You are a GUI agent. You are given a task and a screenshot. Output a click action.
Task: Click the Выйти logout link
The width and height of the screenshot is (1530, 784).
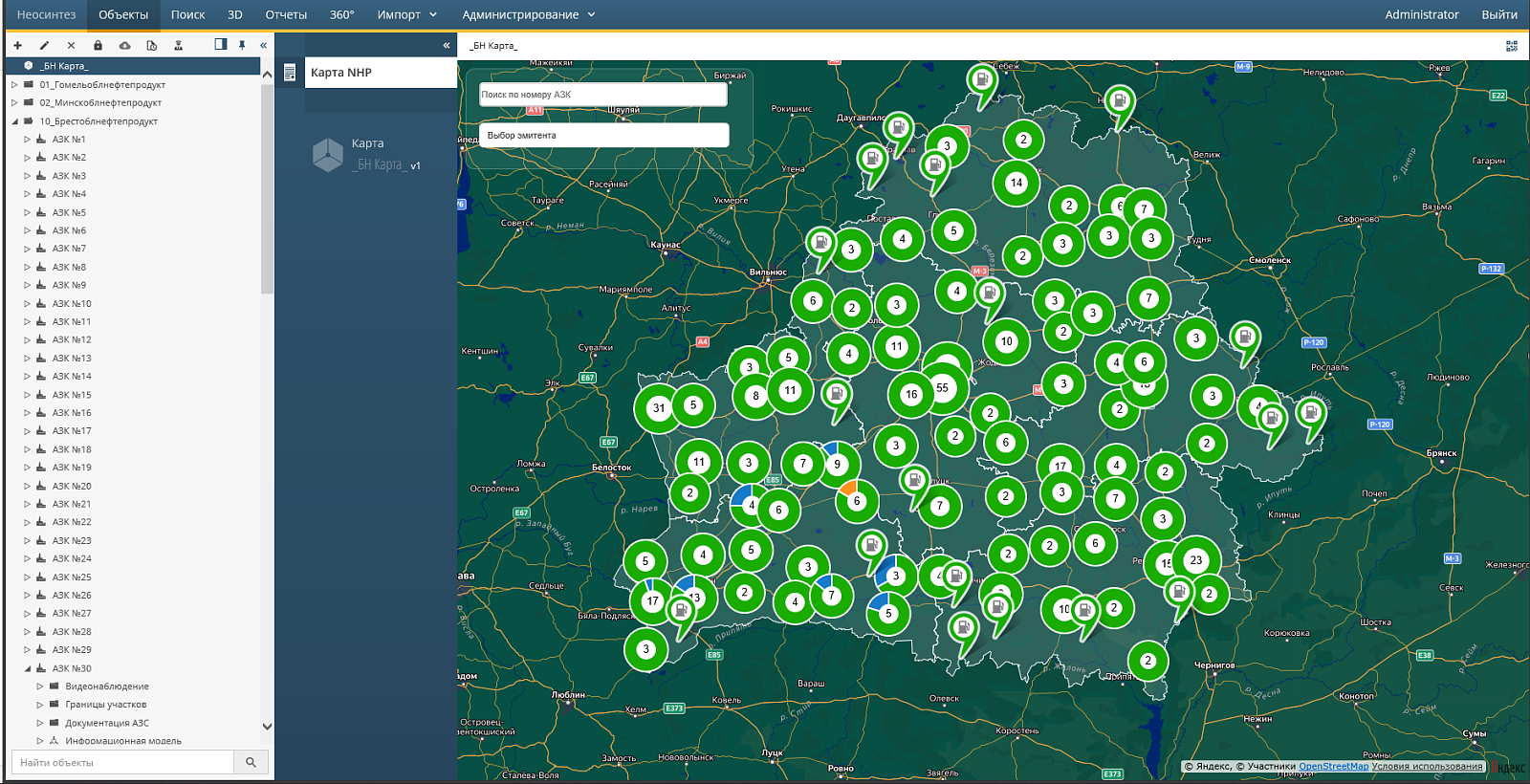click(x=1498, y=14)
